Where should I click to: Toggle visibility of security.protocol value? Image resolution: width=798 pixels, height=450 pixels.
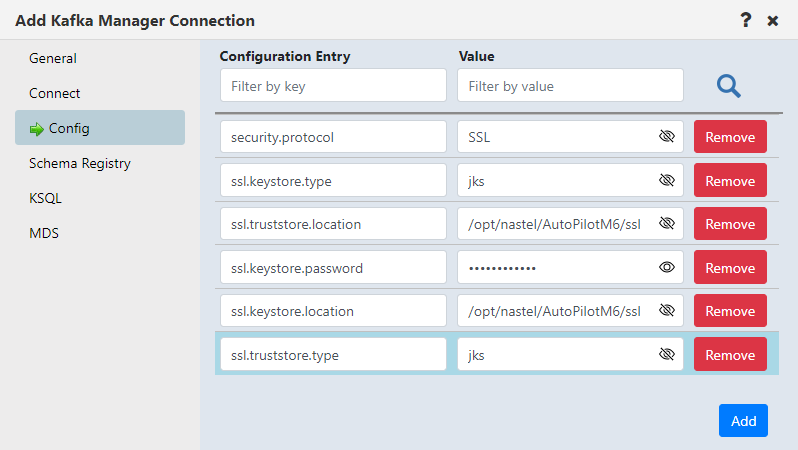(667, 136)
